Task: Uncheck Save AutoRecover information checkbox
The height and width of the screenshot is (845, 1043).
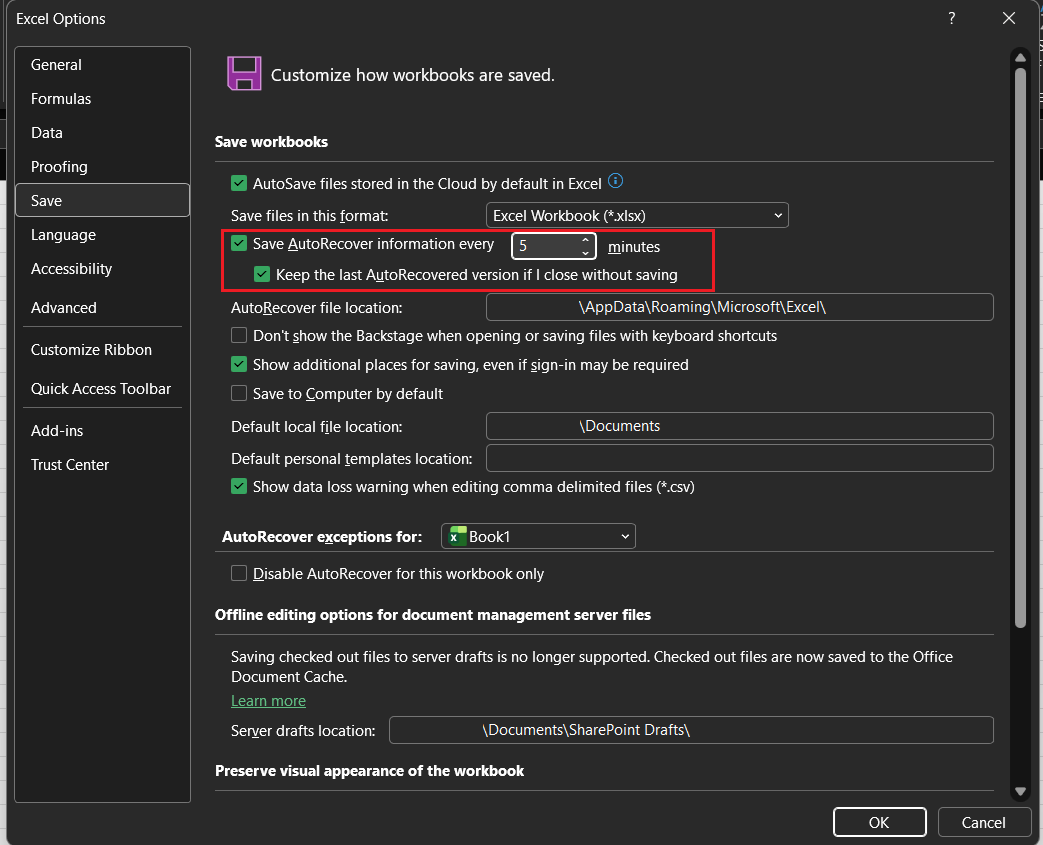Action: click(x=239, y=244)
